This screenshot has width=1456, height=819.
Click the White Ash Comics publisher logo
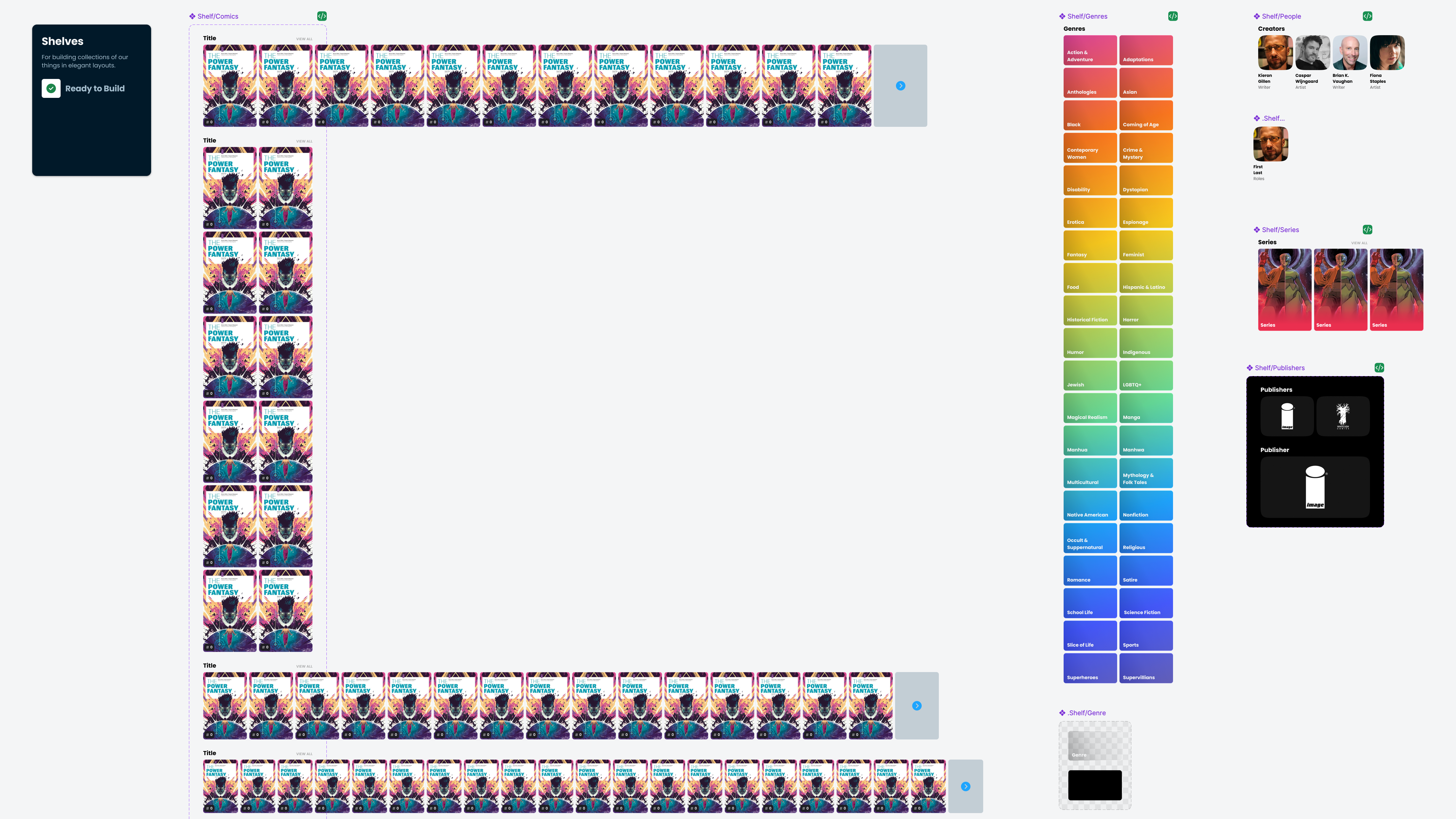1342,416
